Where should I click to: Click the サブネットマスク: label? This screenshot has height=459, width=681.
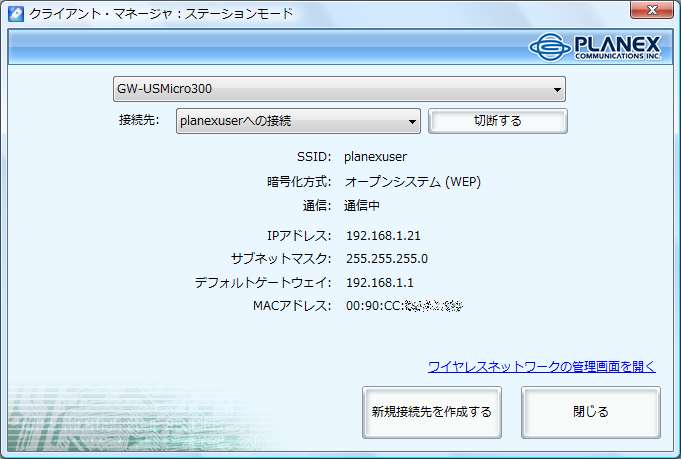click(x=281, y=259)
